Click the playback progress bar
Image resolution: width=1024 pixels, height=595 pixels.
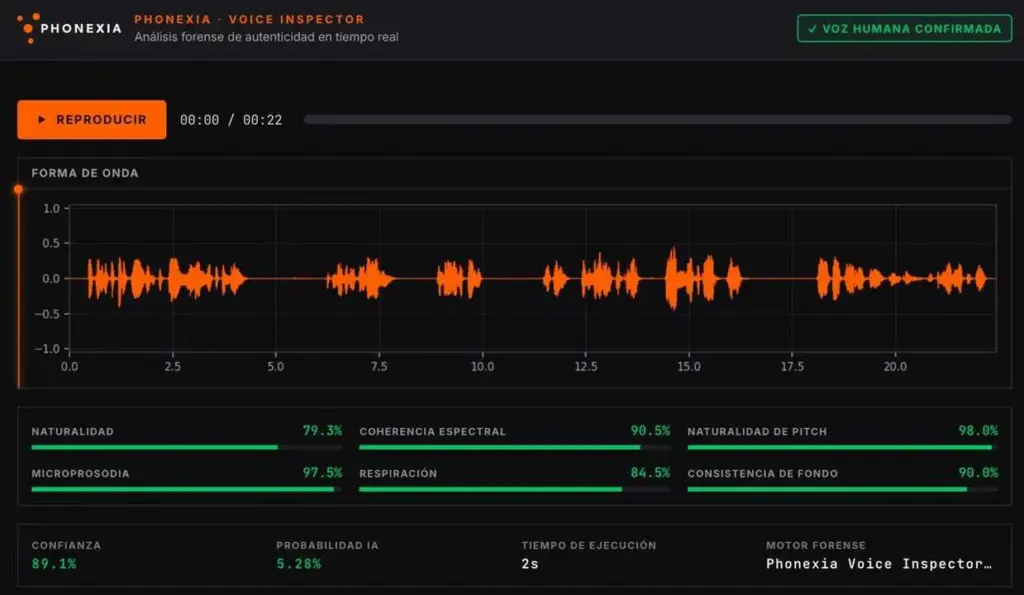tap(658, 120)
